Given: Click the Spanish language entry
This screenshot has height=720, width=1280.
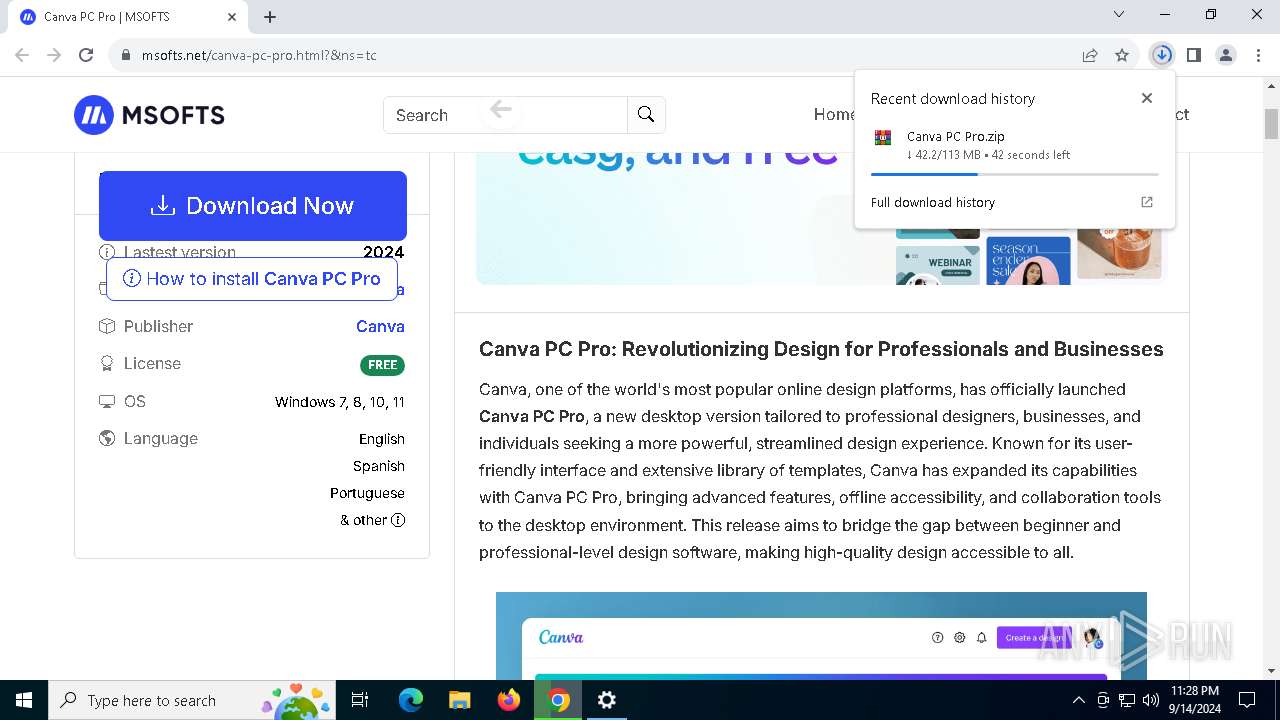Looking at the screenshot, I should [x=379, y=466].
